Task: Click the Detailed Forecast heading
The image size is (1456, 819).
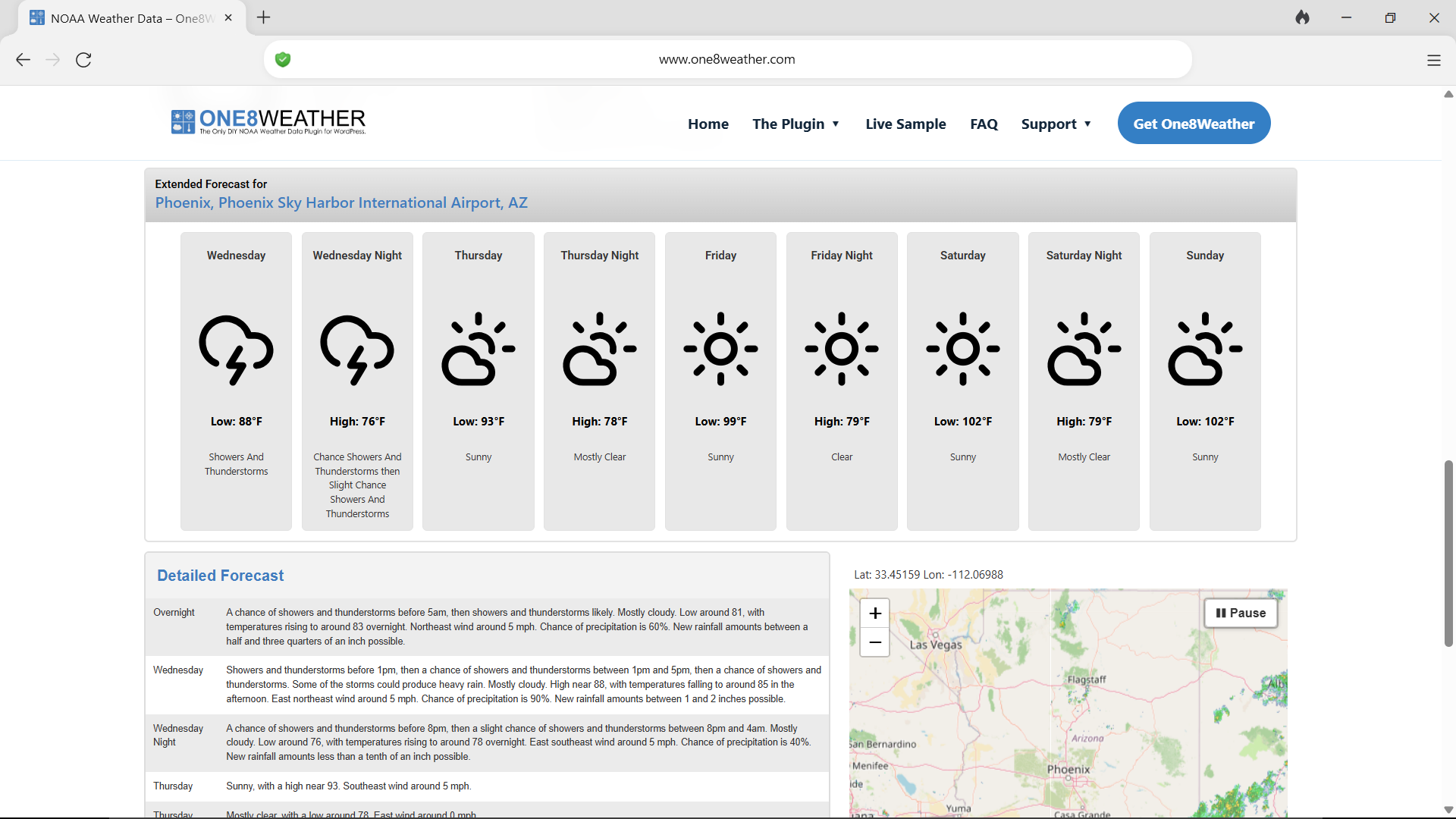Action: point(220,576)
